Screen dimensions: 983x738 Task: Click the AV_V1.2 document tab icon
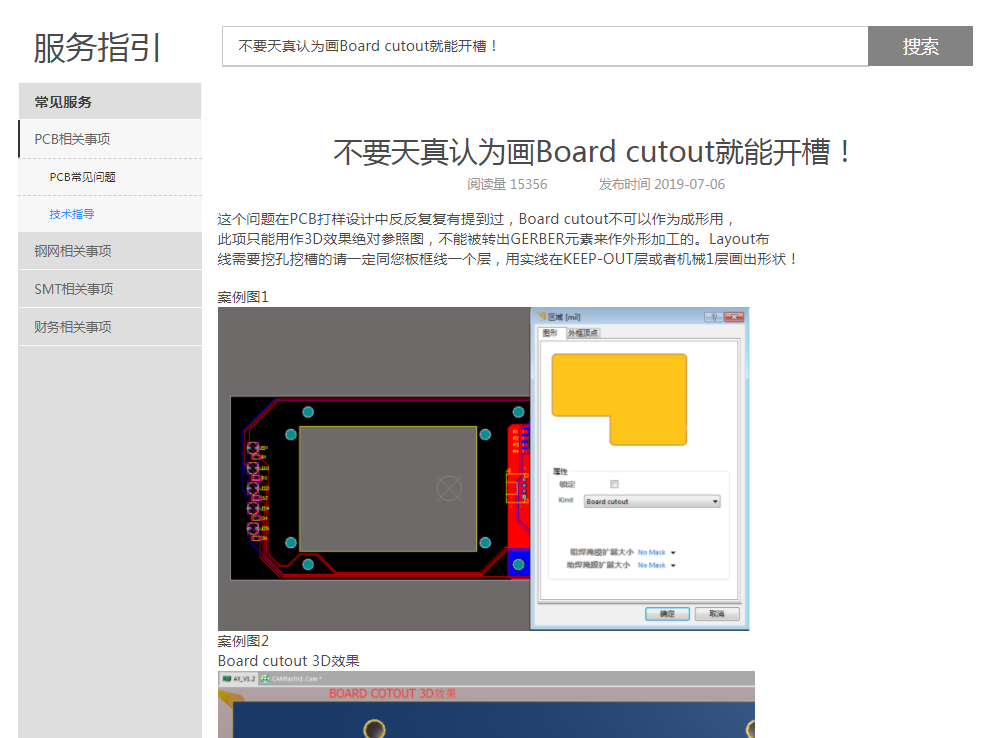coord(227,677)
